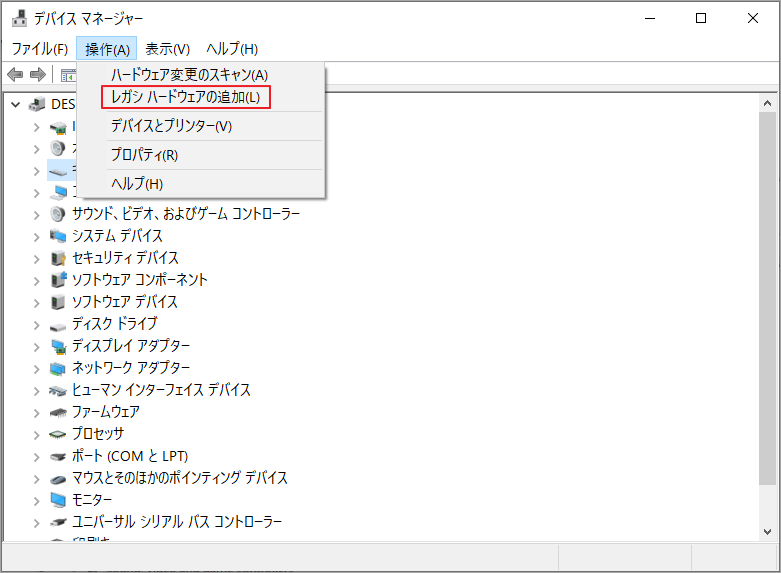Click the sound controller speaker icon

[x=59, y=214]
